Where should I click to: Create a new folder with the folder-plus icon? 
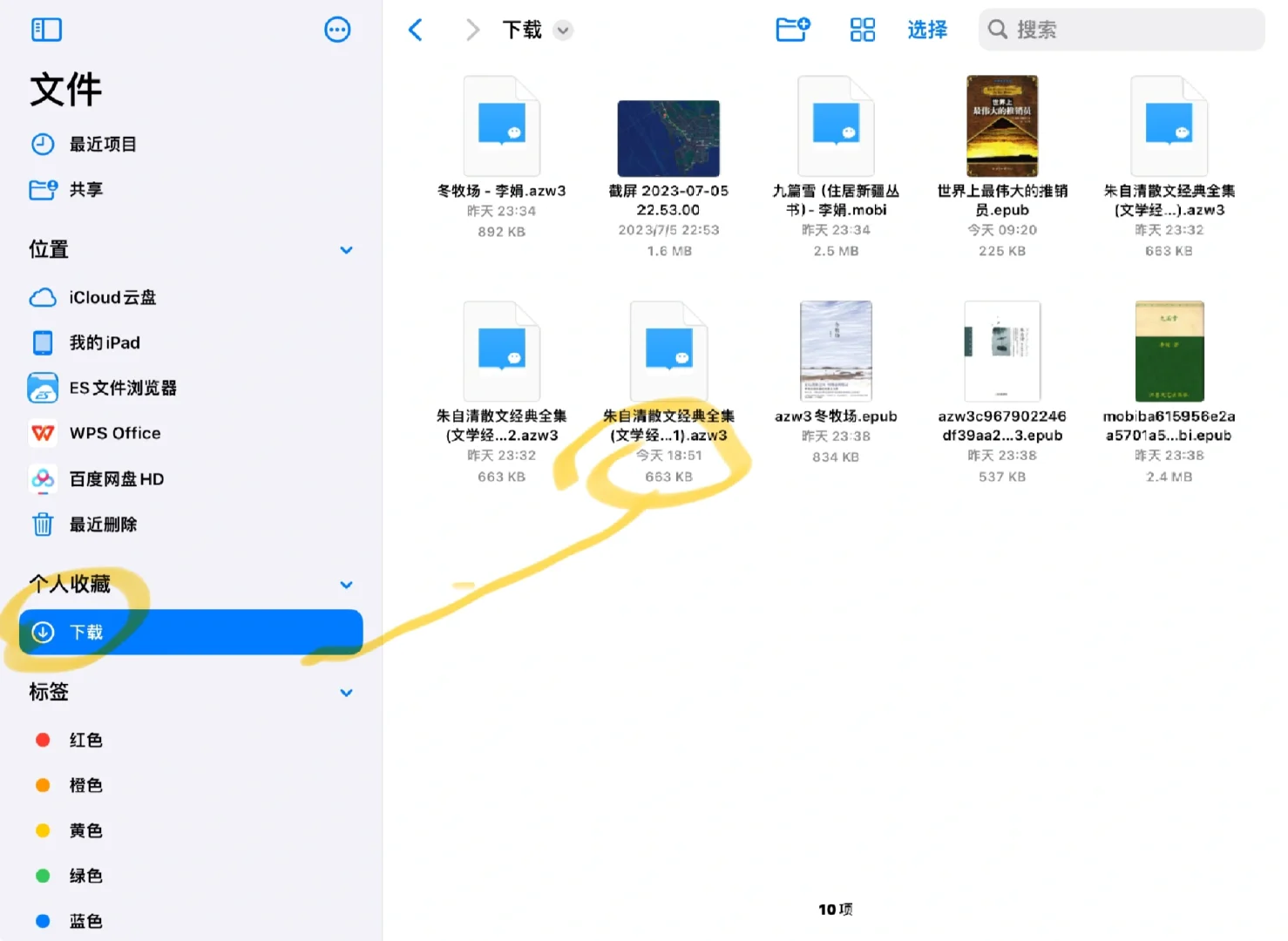point(793,30)
